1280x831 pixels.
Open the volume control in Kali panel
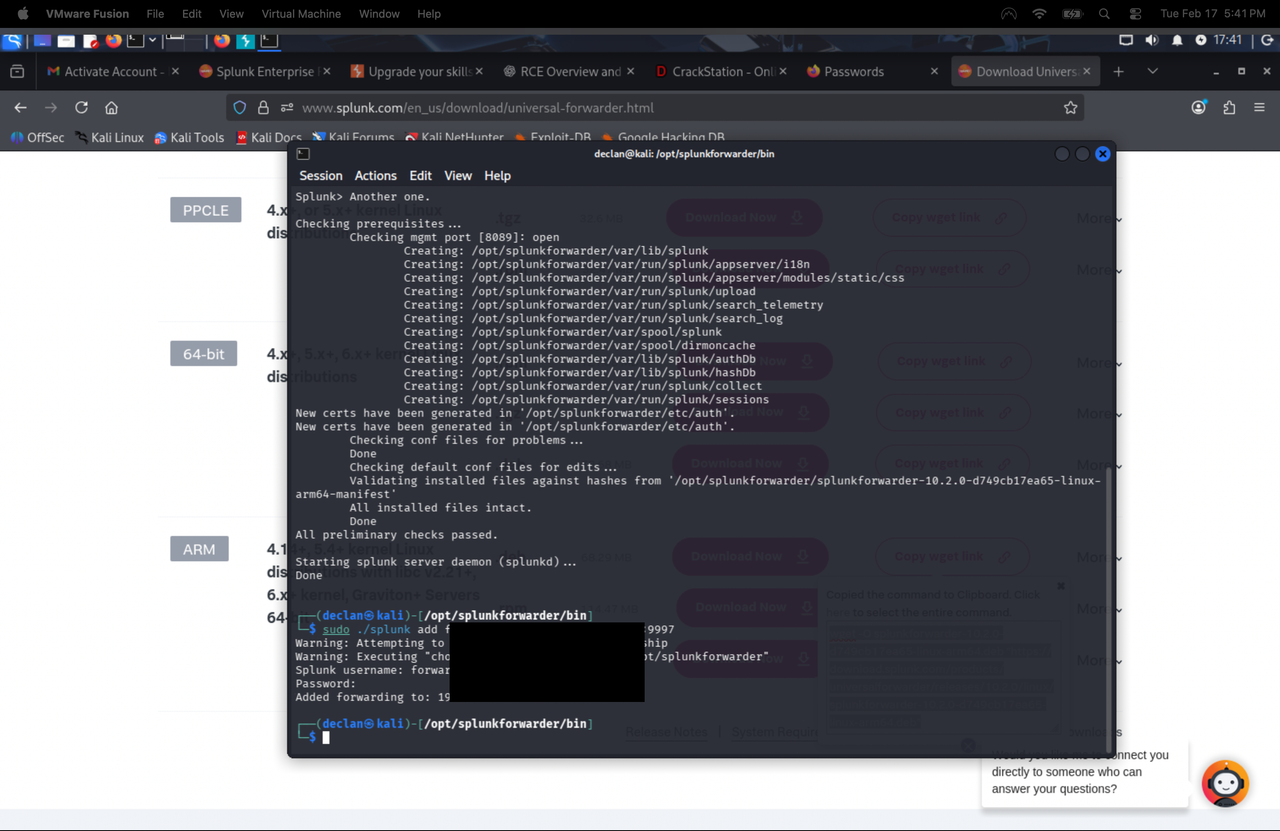pyautogui.click(x=1152, y=41)
